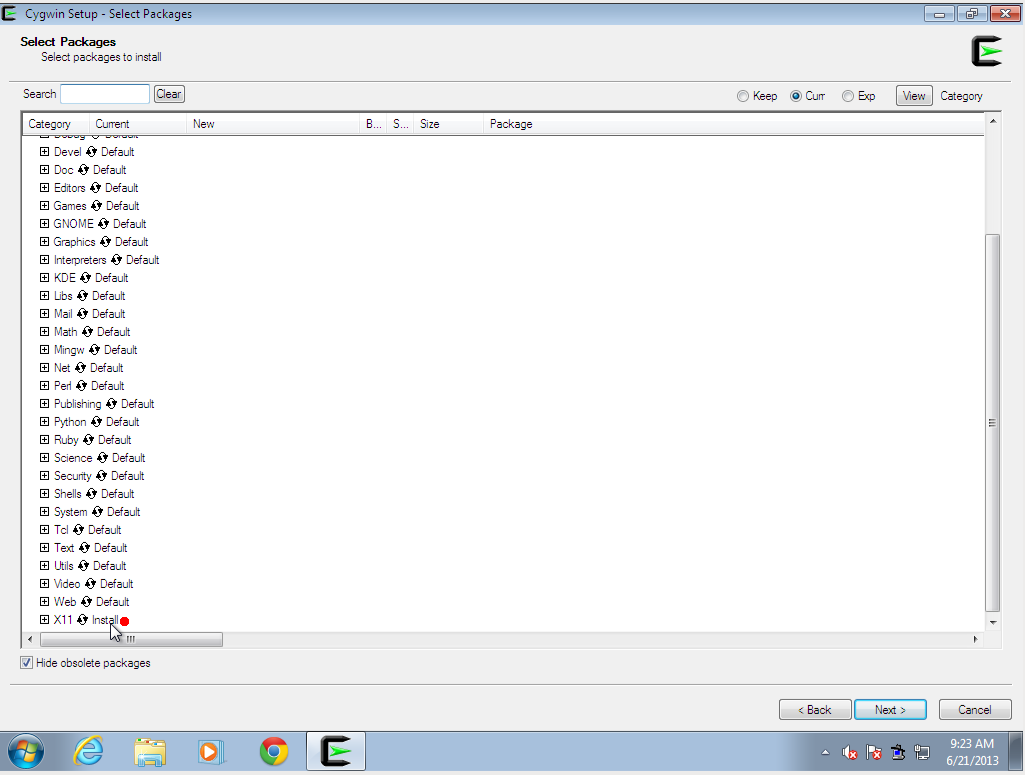Click the volume muted tray icon
Image resolution: width=1025 pixels, height=775 pixels.
click(849, 753)
